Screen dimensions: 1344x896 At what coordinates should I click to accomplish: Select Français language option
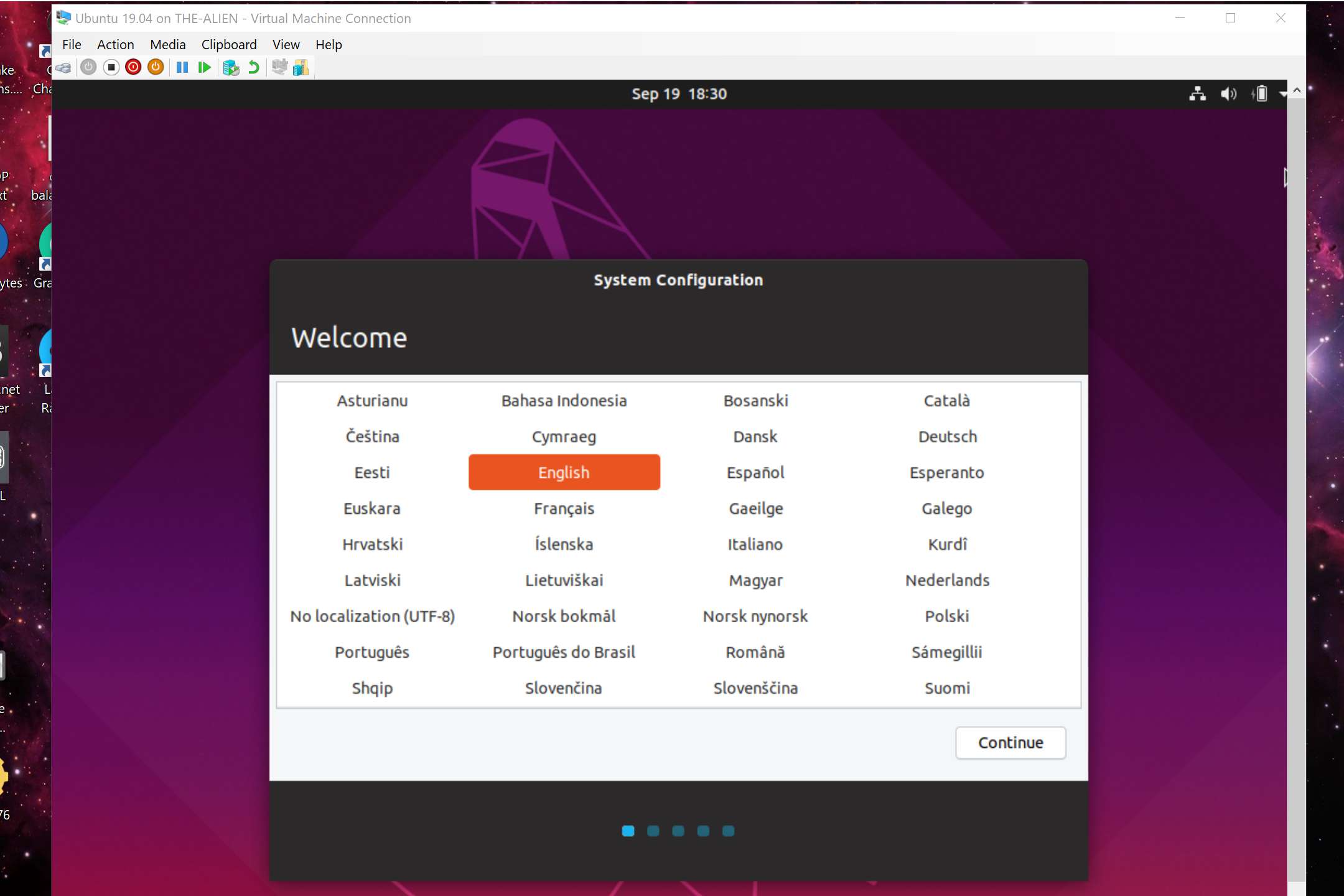(x=563, y=508)
